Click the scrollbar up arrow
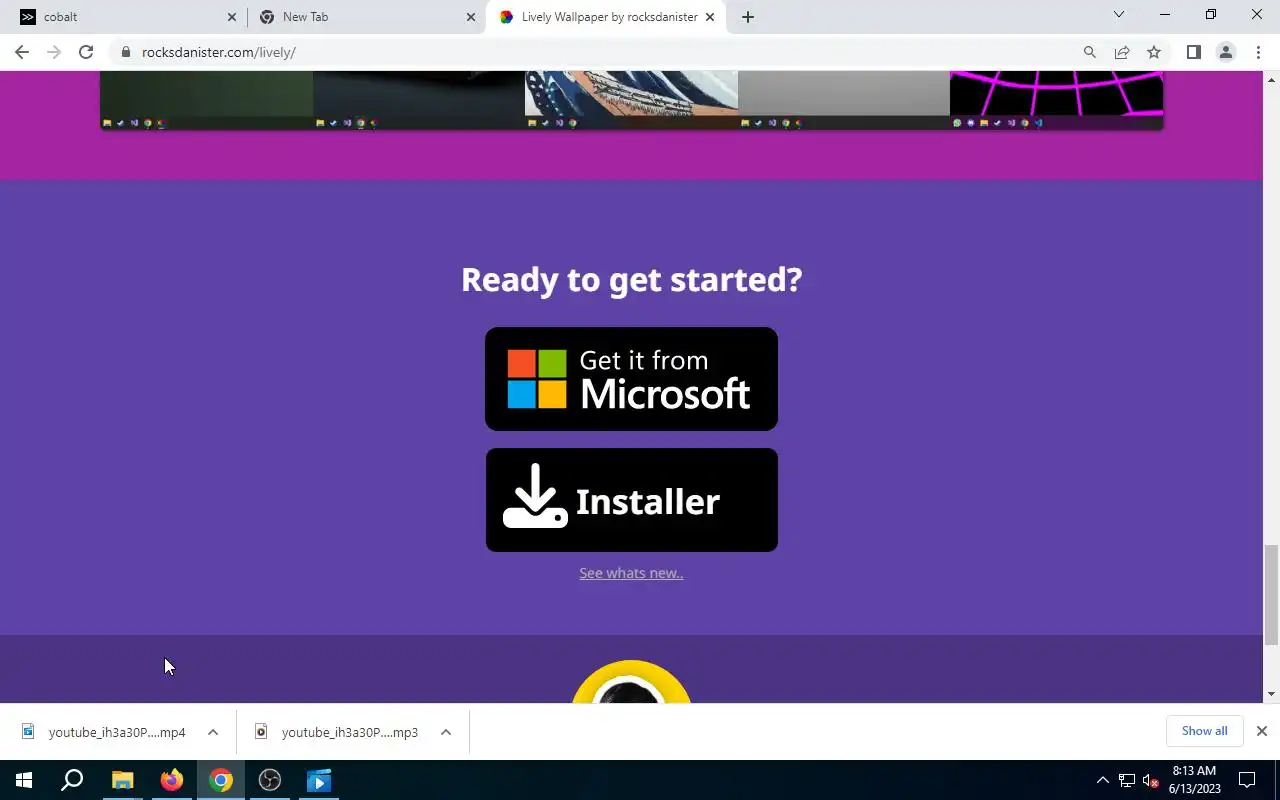The height and width of the screenshot is (800, 1280). coord(1271,79)
